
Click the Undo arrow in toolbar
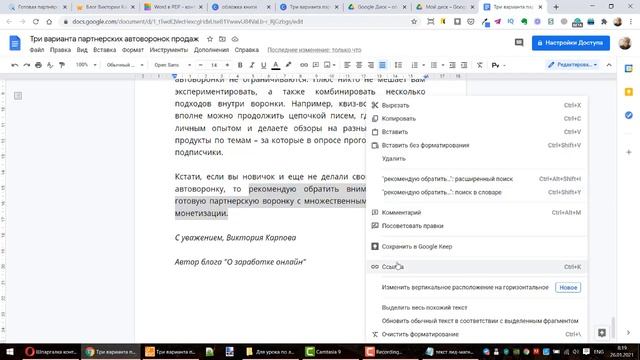(15, 65)
